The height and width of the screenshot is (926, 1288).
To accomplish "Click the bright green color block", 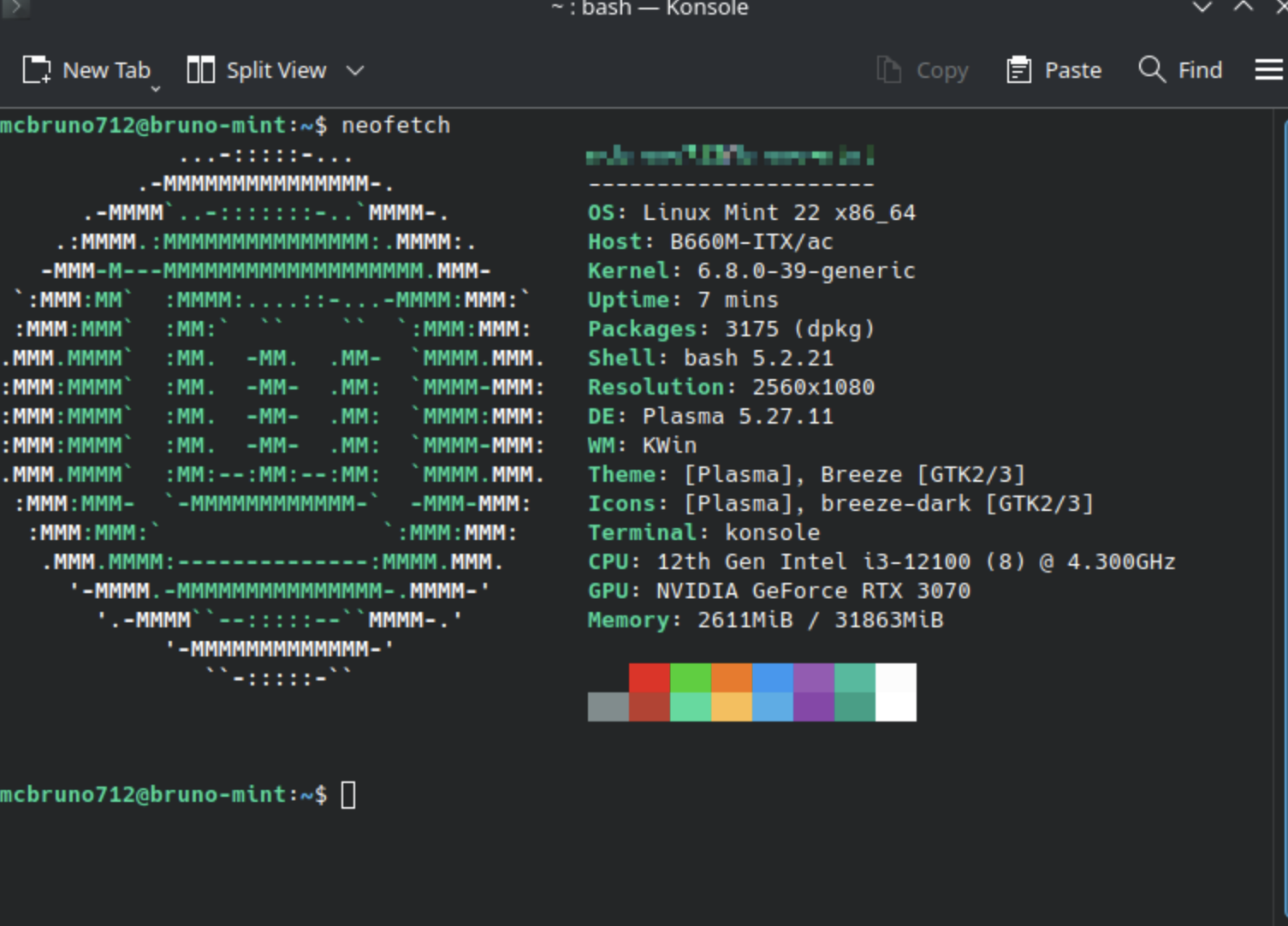I will (691, 678).
